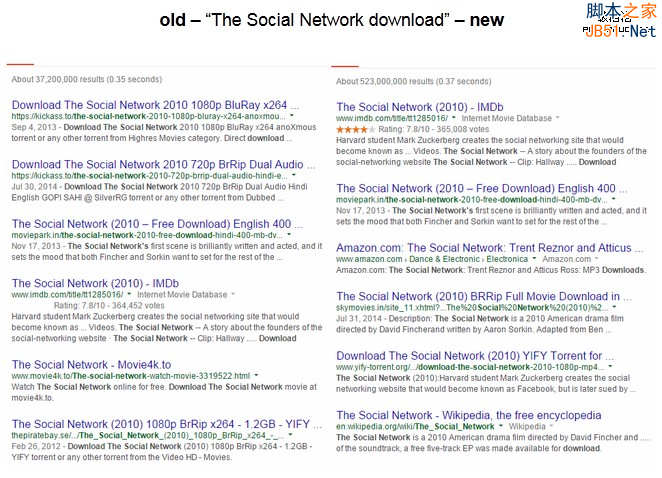This screenshot has width=662, height=478.
Task: Open 'The Social Network (2010) 1080p BrRip x264 - 1.2GB - YIFY' result
Action: pos(167,424)
